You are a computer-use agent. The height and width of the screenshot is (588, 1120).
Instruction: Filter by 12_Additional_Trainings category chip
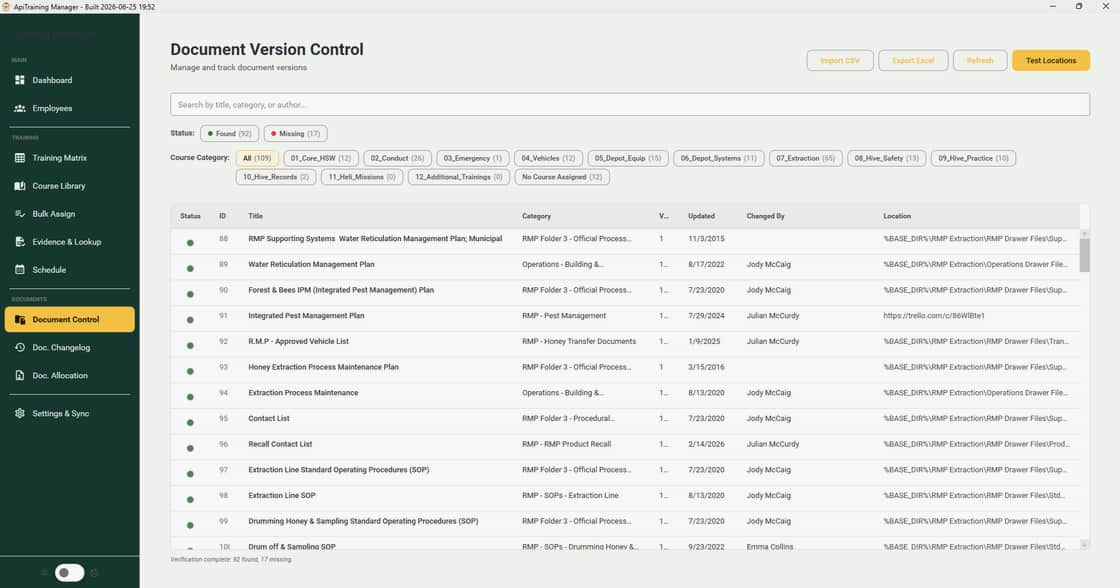[x=459, y=177]
